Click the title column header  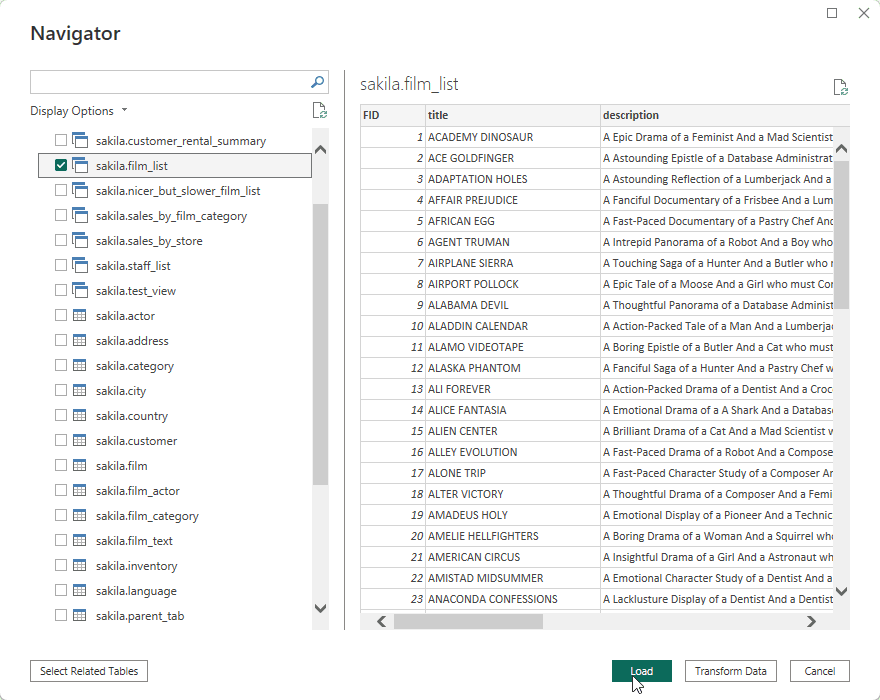point(512,115)
